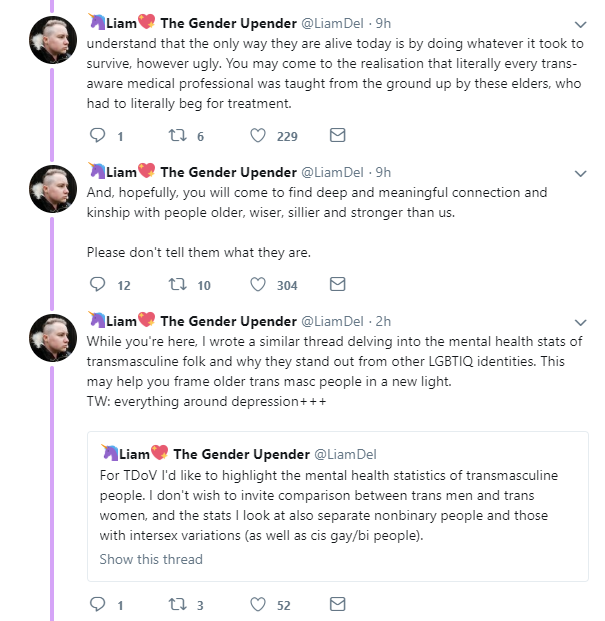The height and width of the screenshot is (621, 605).
Task: Click "Show this thread" link
Action: click(x=151, y=559)
